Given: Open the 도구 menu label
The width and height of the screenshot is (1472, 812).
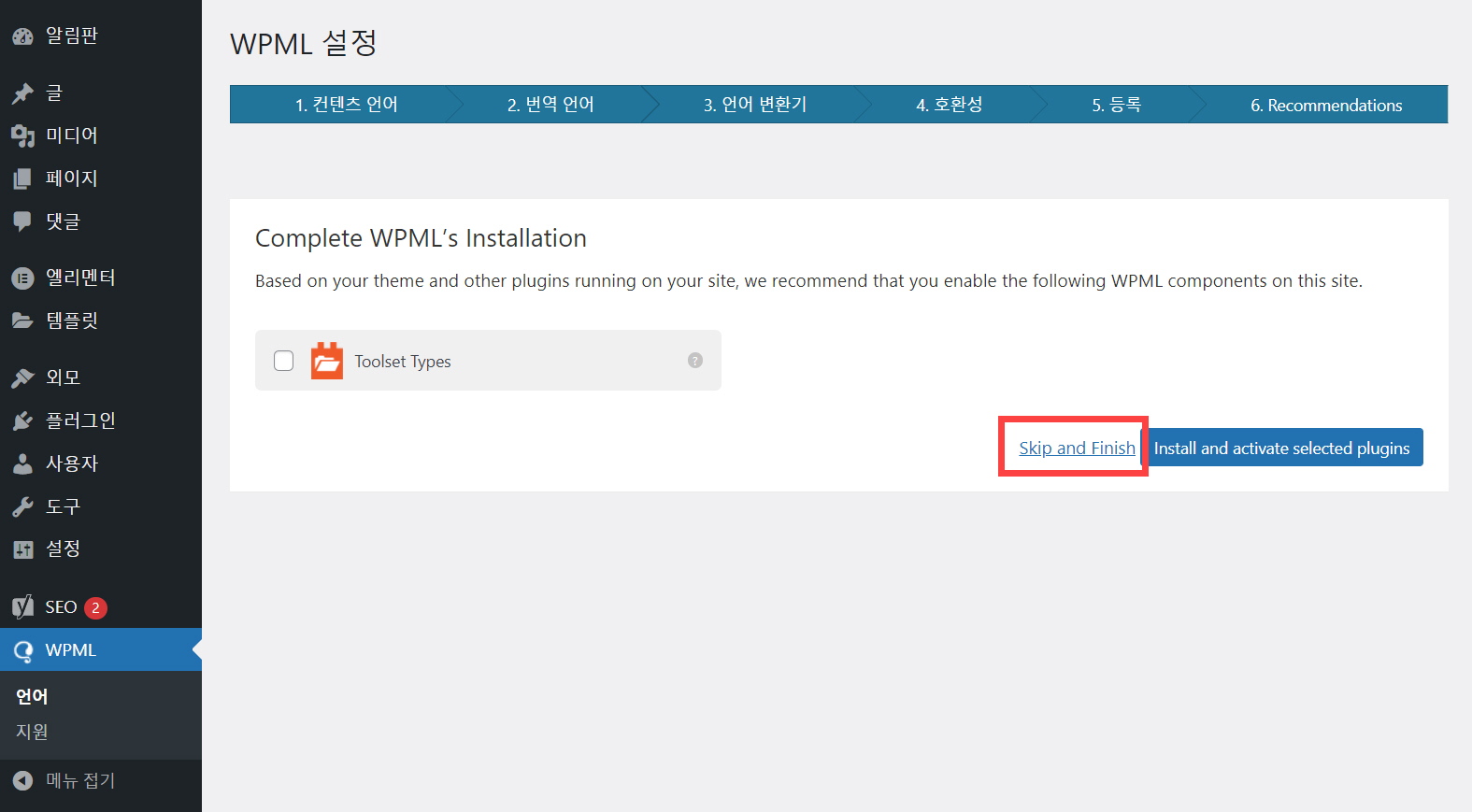Looking at the screenshot, I should [x=63, y=506].
